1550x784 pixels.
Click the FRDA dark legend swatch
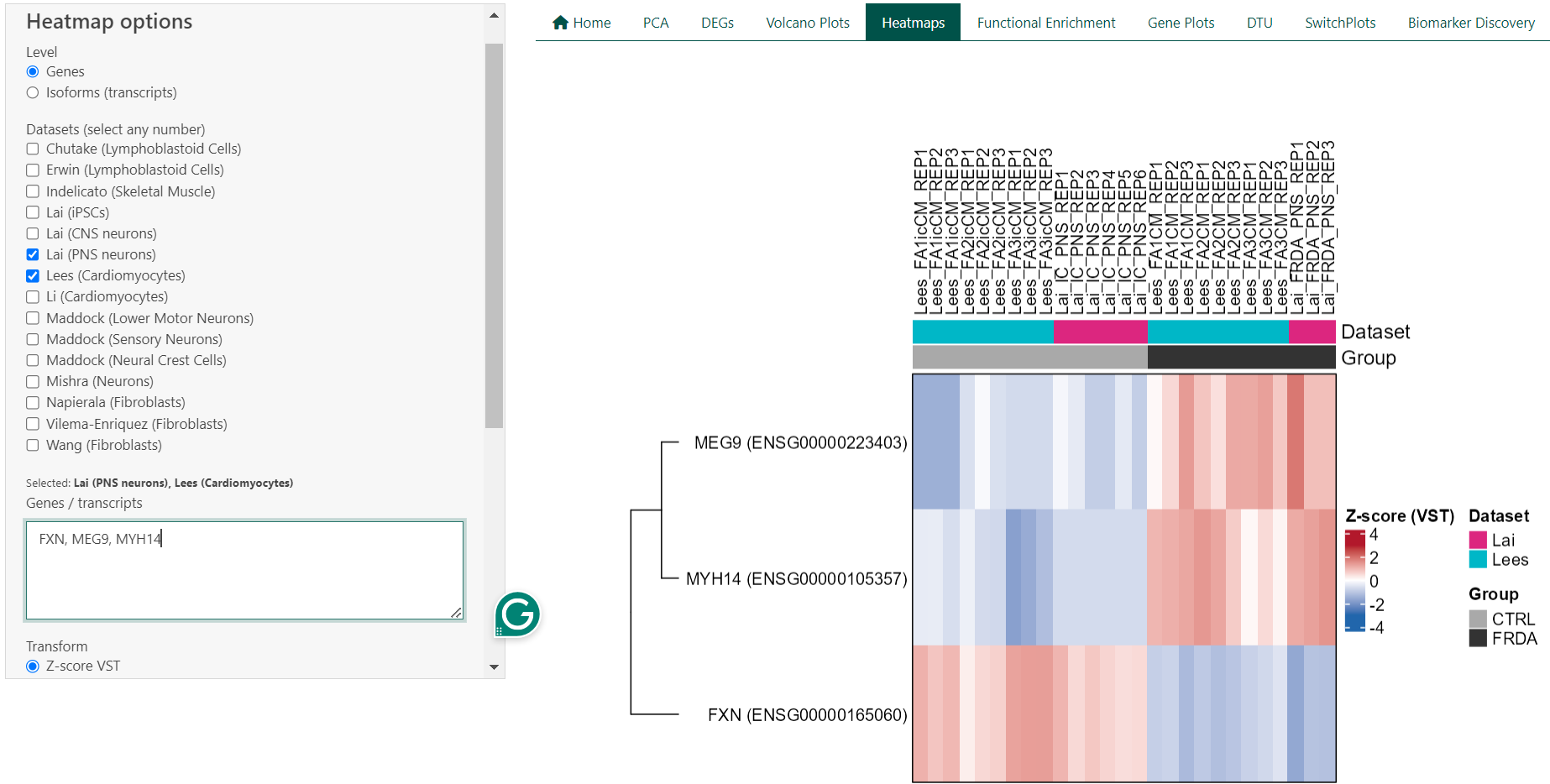coord(1478,639)
